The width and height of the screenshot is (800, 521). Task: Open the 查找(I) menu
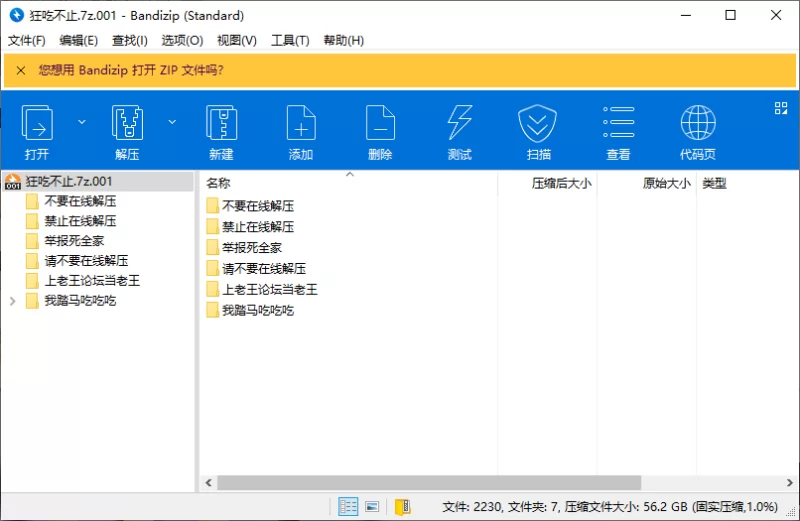130,40
